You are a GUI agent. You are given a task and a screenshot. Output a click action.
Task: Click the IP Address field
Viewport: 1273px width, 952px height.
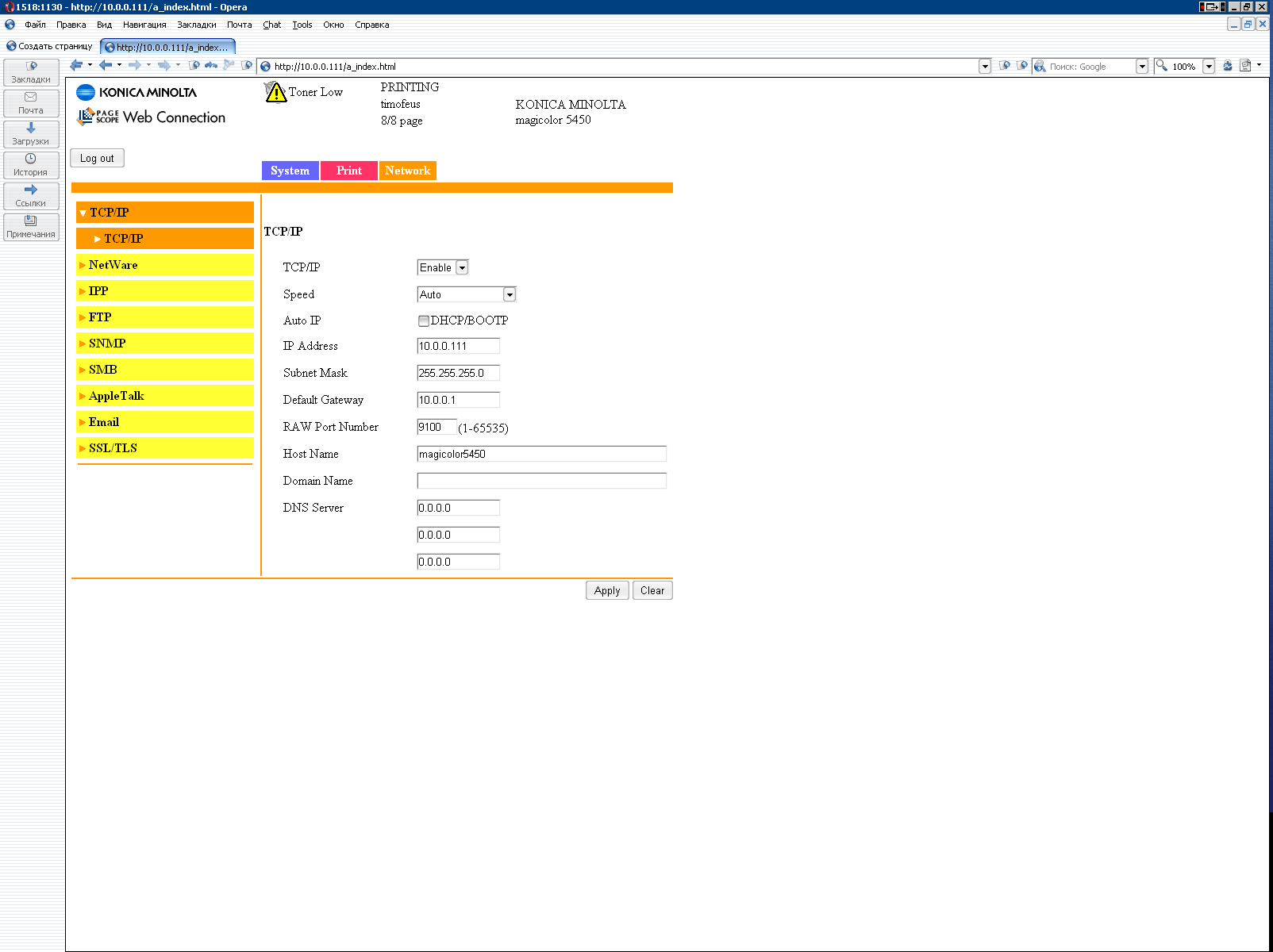[459, 346]
